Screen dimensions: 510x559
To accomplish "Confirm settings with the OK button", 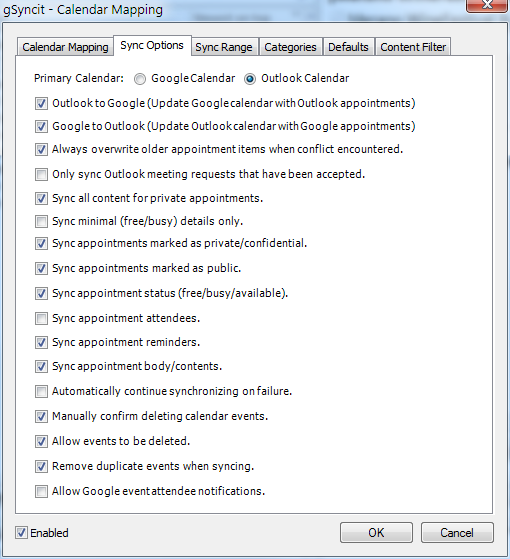I will click(376, 533).
